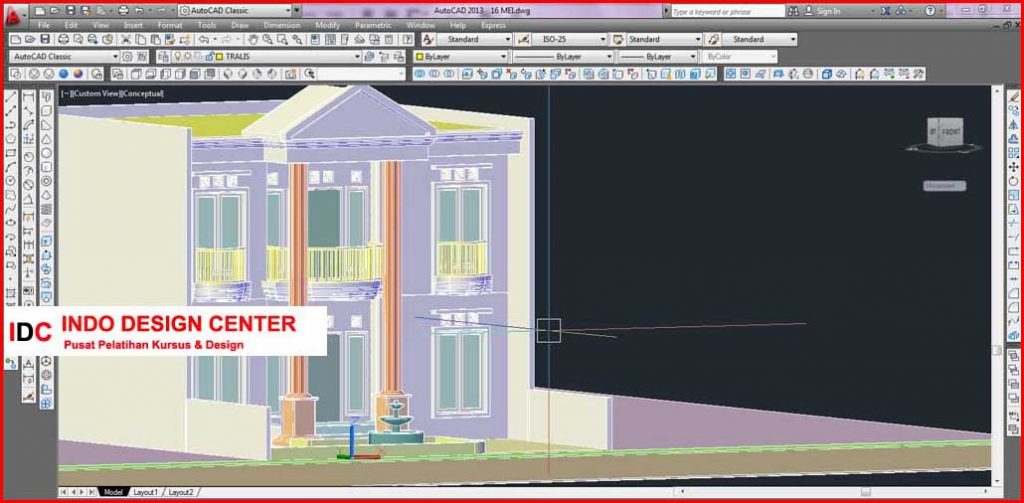The width and height of the screenshot is (1024, 503).
Task: Click the Plot printer icon in standard toolbar
Action: pyautogui.click(x=65, y=39)
